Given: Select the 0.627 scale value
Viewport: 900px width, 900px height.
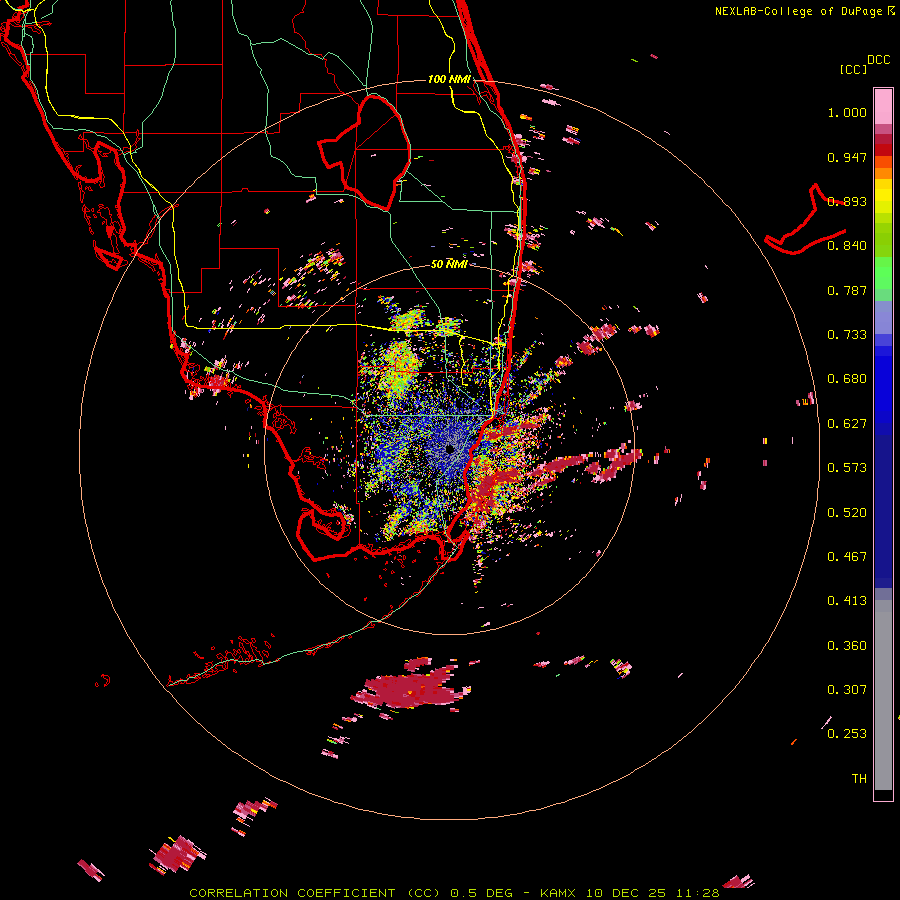Looking at the screenshot, I should pyautogui.click(x=847, y=424).
